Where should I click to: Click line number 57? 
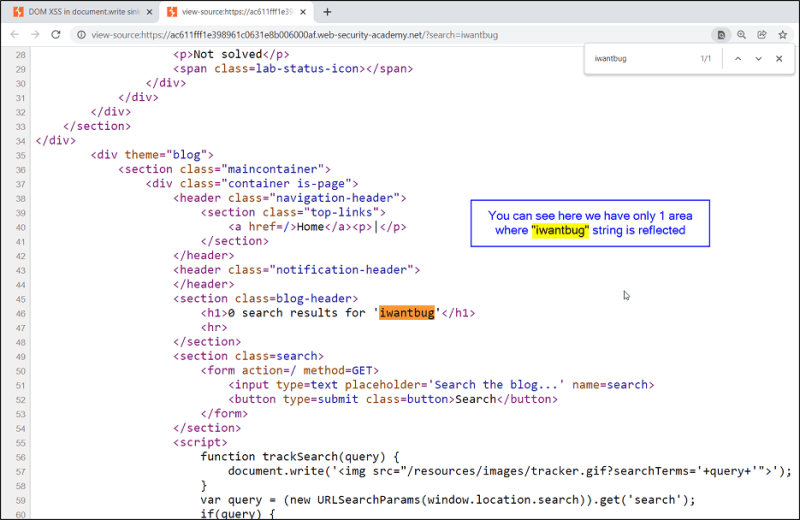pos(20,472)
